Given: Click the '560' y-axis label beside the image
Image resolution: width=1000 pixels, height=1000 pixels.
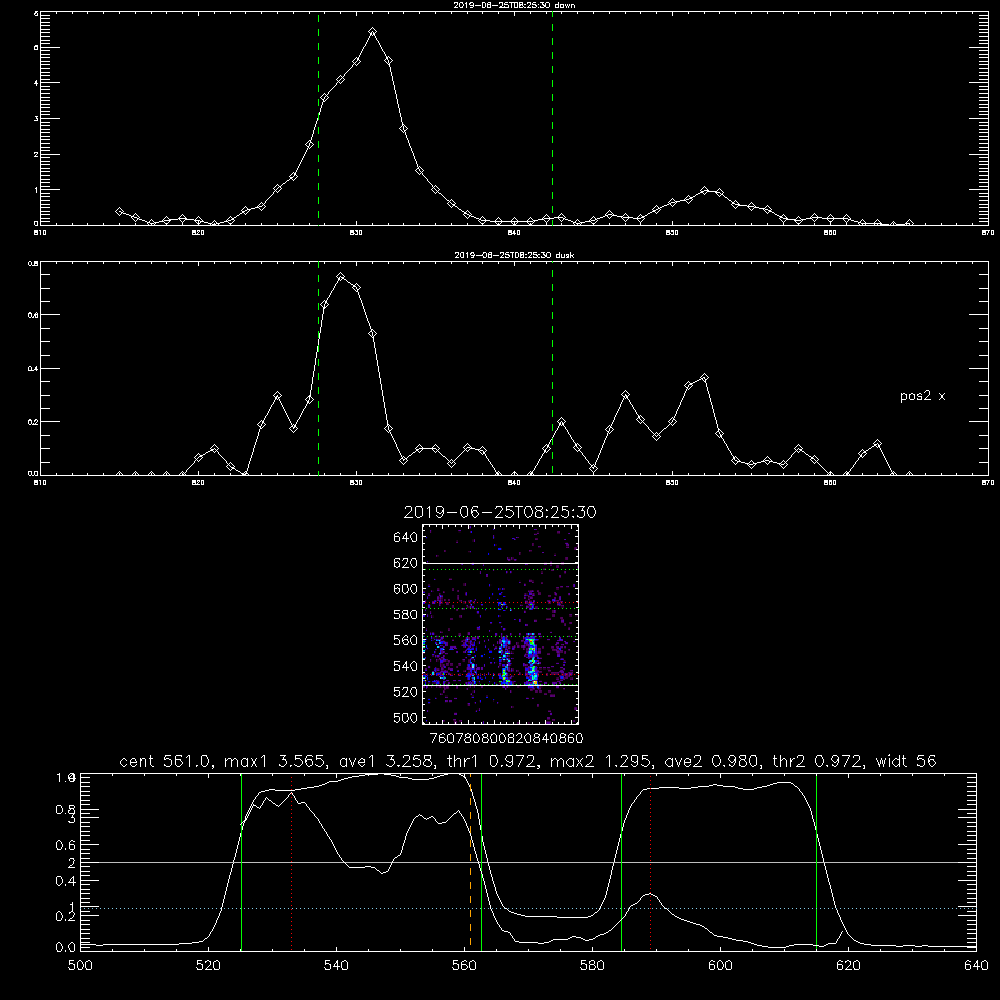Looking at the screenshot, I should [406, 640].
